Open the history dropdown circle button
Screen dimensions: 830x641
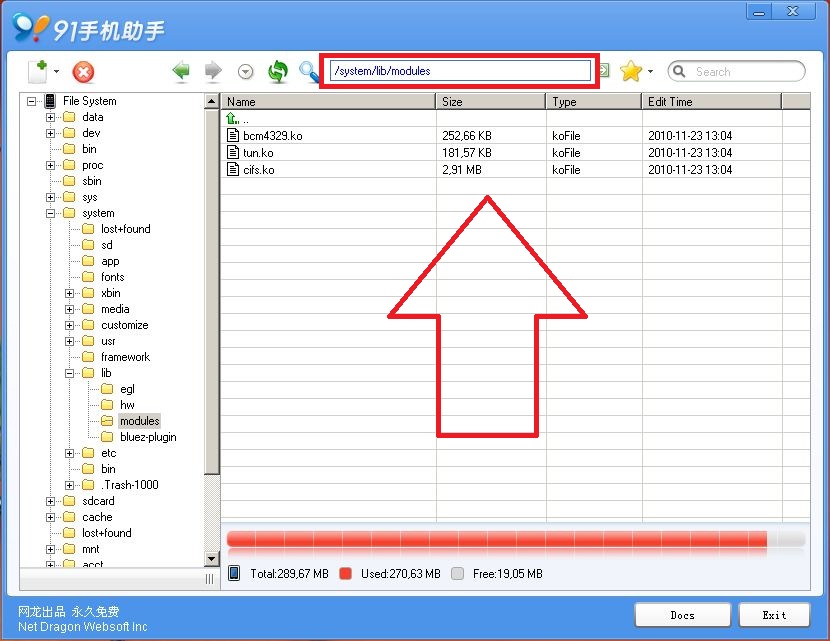pos(245,71)
